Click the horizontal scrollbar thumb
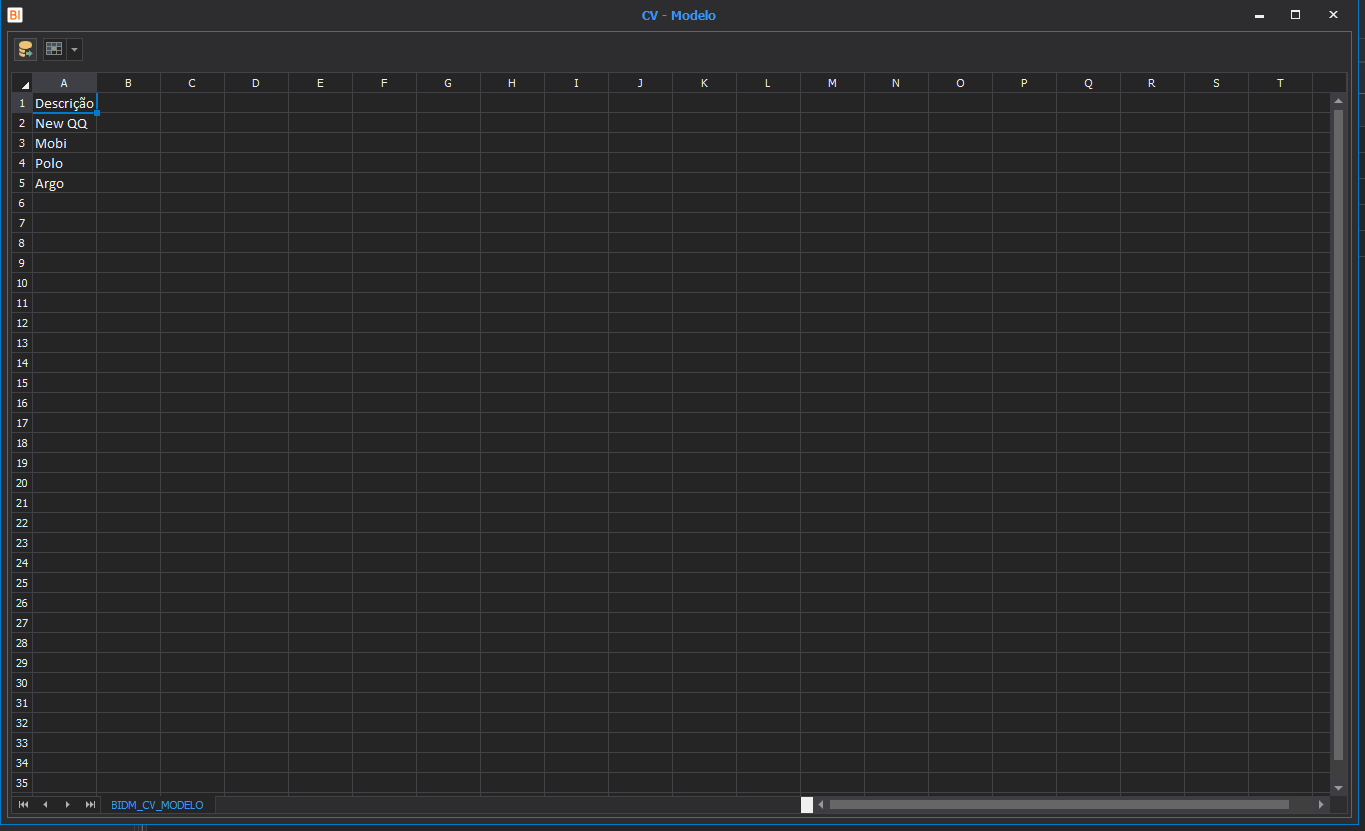This screenshot has height=831, width=1365. click(x=1059, y=804)
